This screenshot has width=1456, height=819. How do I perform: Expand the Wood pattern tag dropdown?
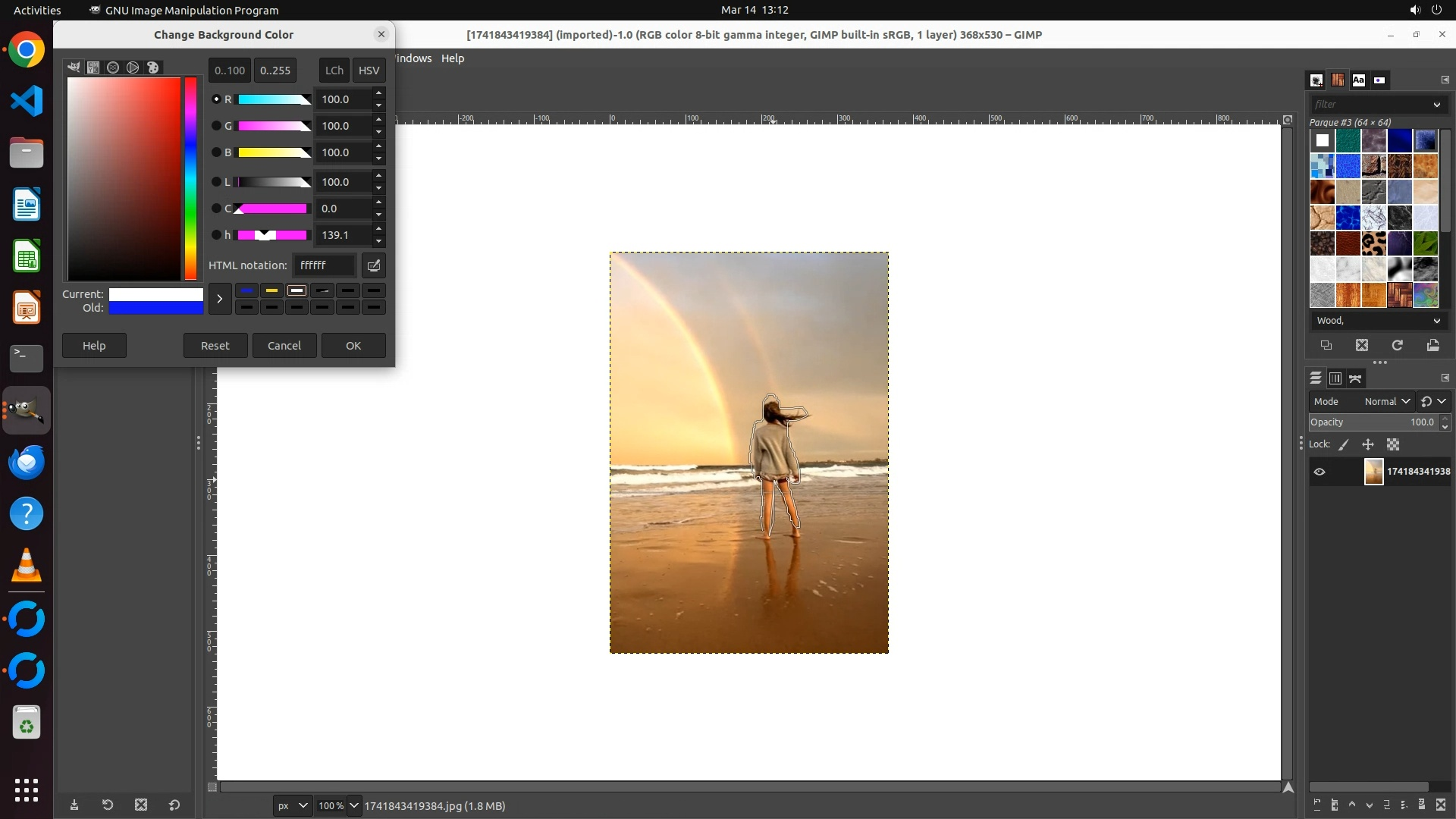(1436, 321)
